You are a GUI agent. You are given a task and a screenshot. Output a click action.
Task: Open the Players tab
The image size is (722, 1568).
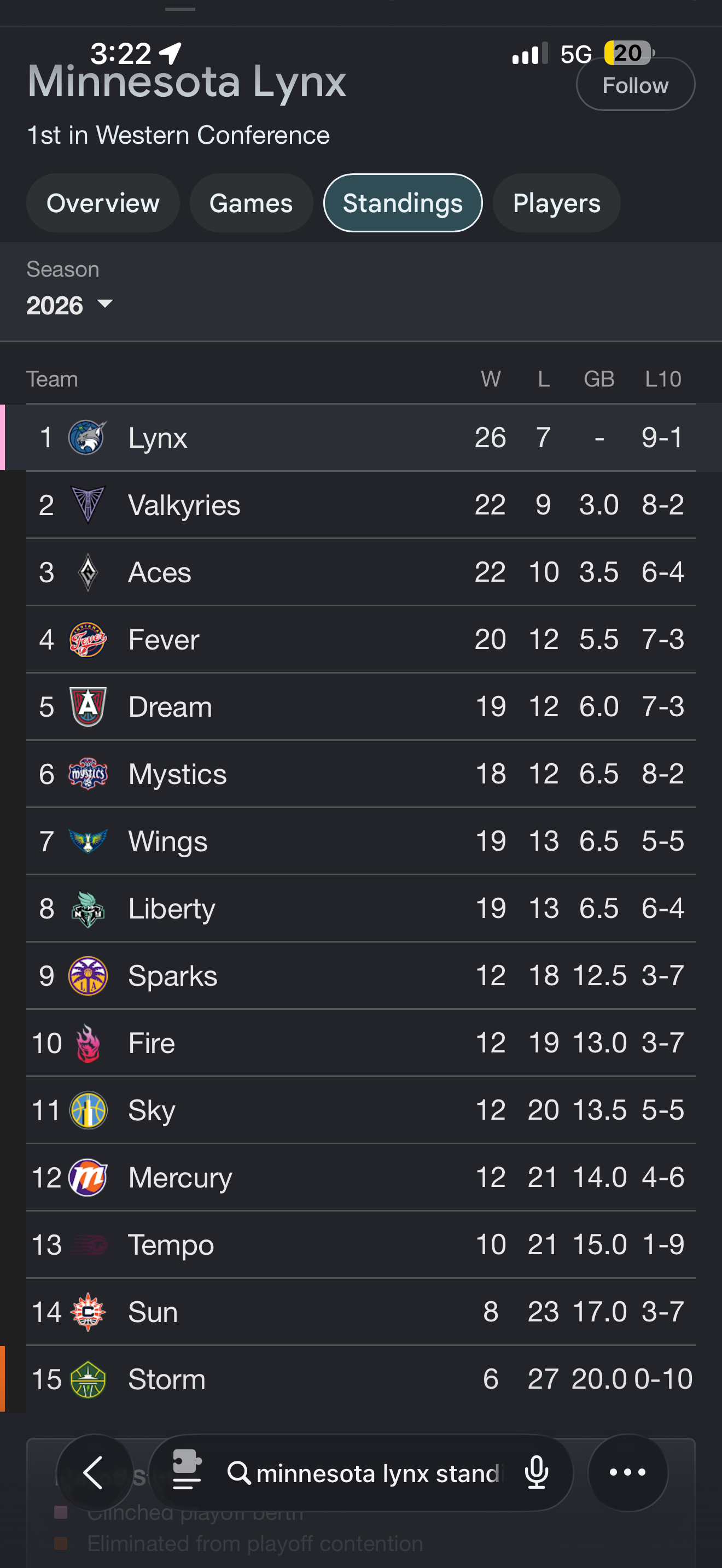[556, 203]
